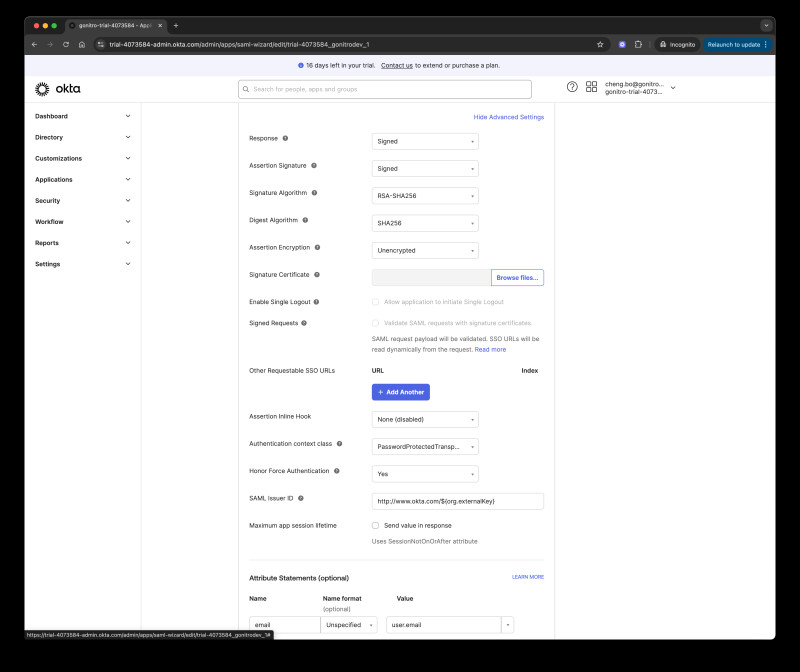
Task: Click site information icon in address bar
Action: click(101, 44)
